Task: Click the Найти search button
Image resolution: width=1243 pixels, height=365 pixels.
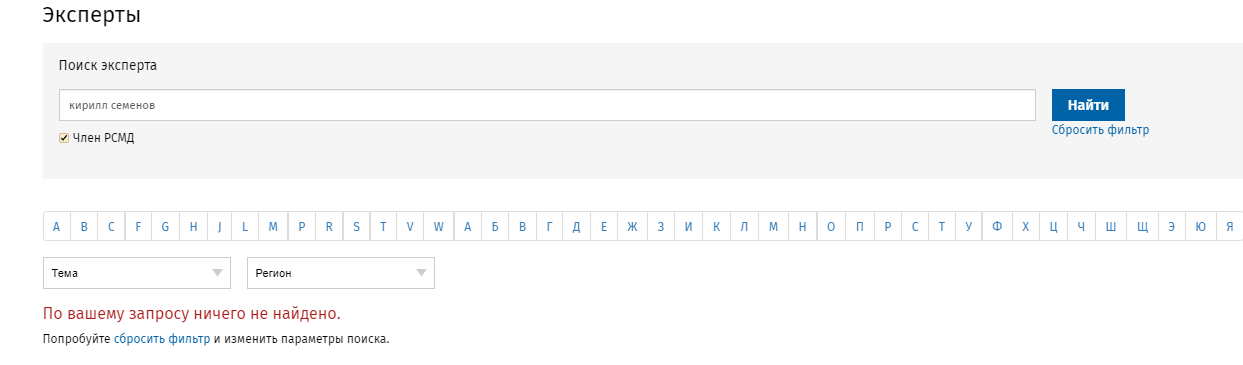Action: click(x=1088, y=105)
